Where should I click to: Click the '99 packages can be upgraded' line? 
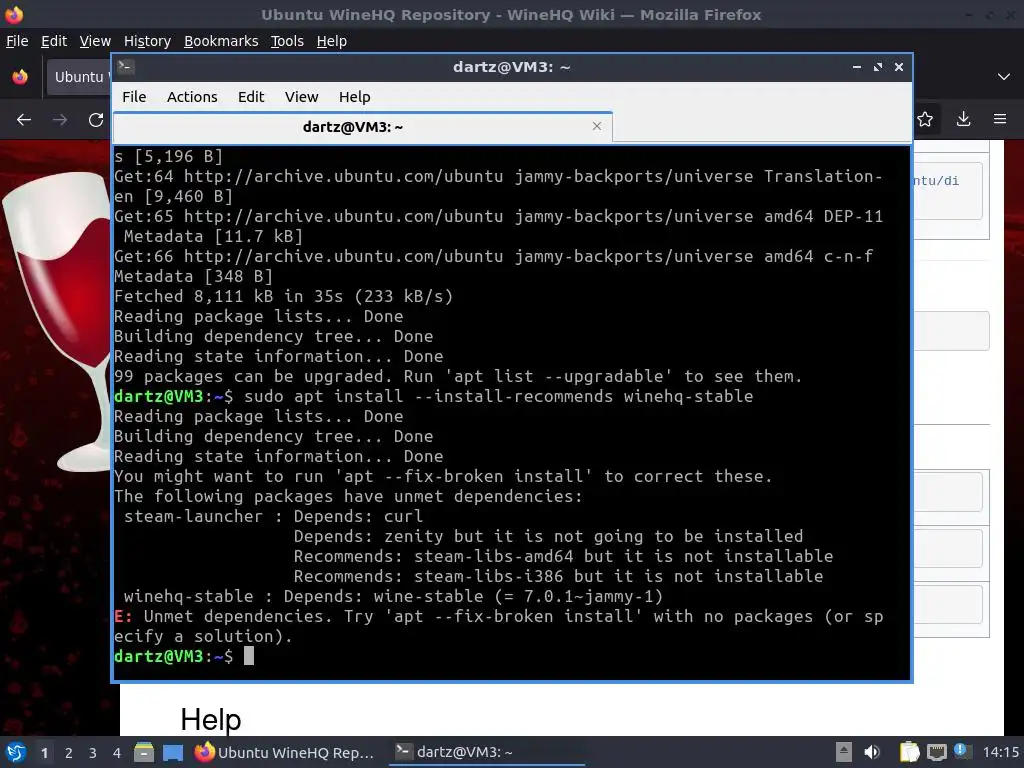(458, 376)
